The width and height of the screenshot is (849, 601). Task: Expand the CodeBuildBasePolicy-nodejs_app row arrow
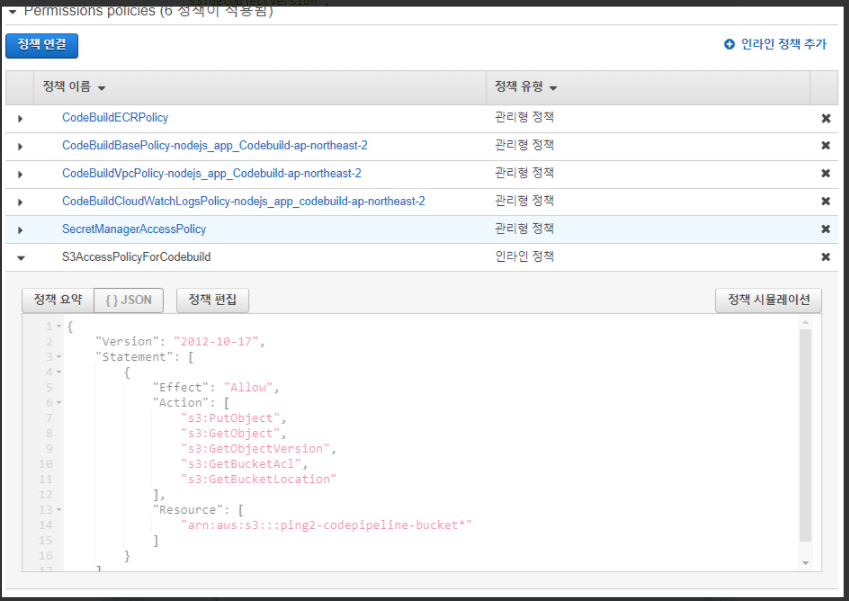(x=20, y=147)
